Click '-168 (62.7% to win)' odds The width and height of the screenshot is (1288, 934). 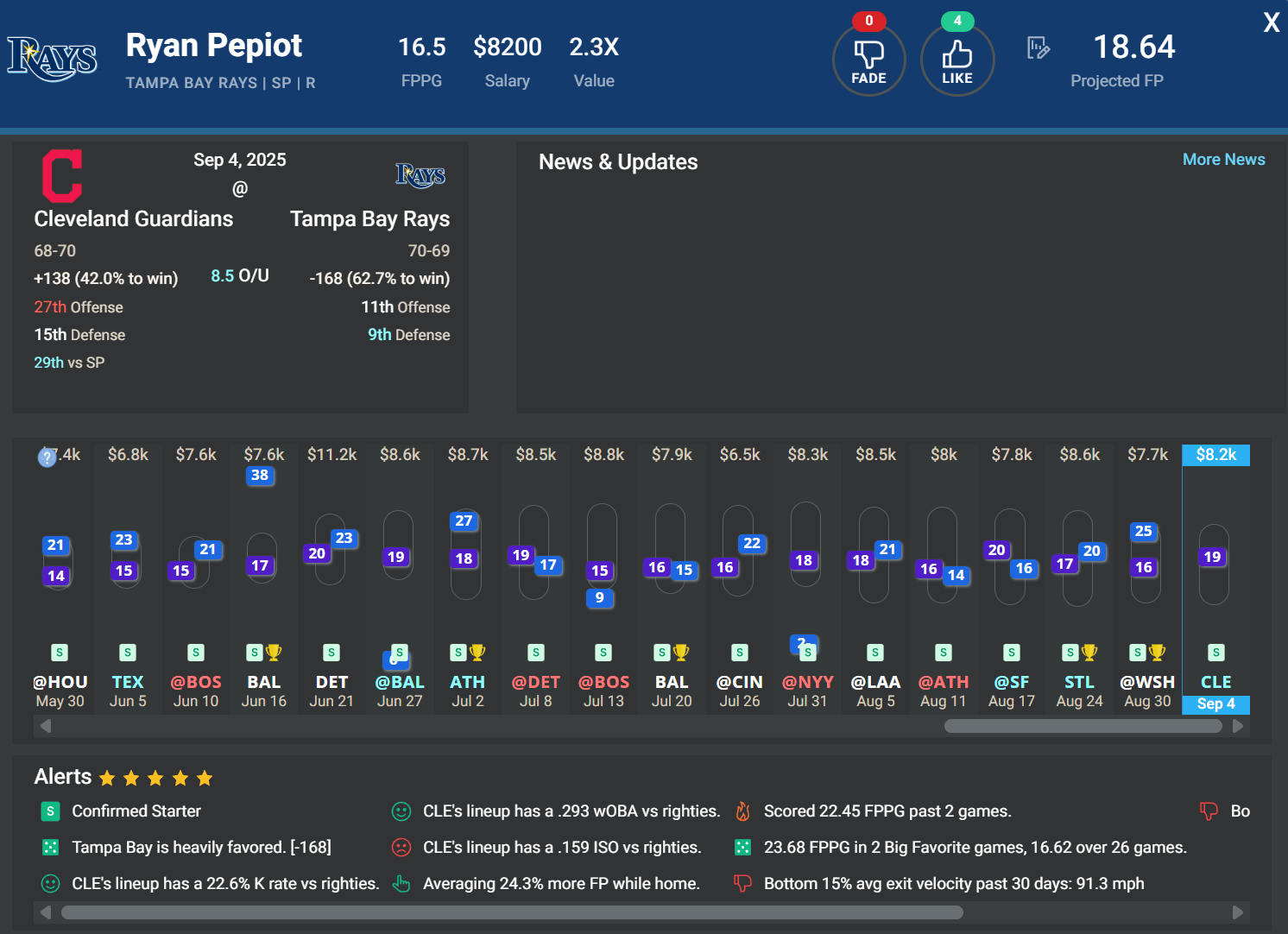[x=380, y=279]
